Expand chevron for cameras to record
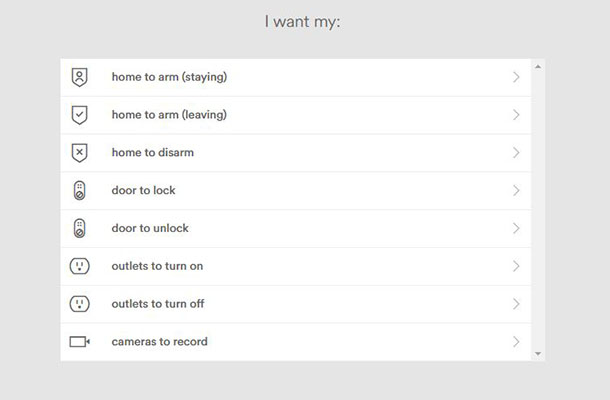Screen dimensions: 610x400 tap(516, 342)
